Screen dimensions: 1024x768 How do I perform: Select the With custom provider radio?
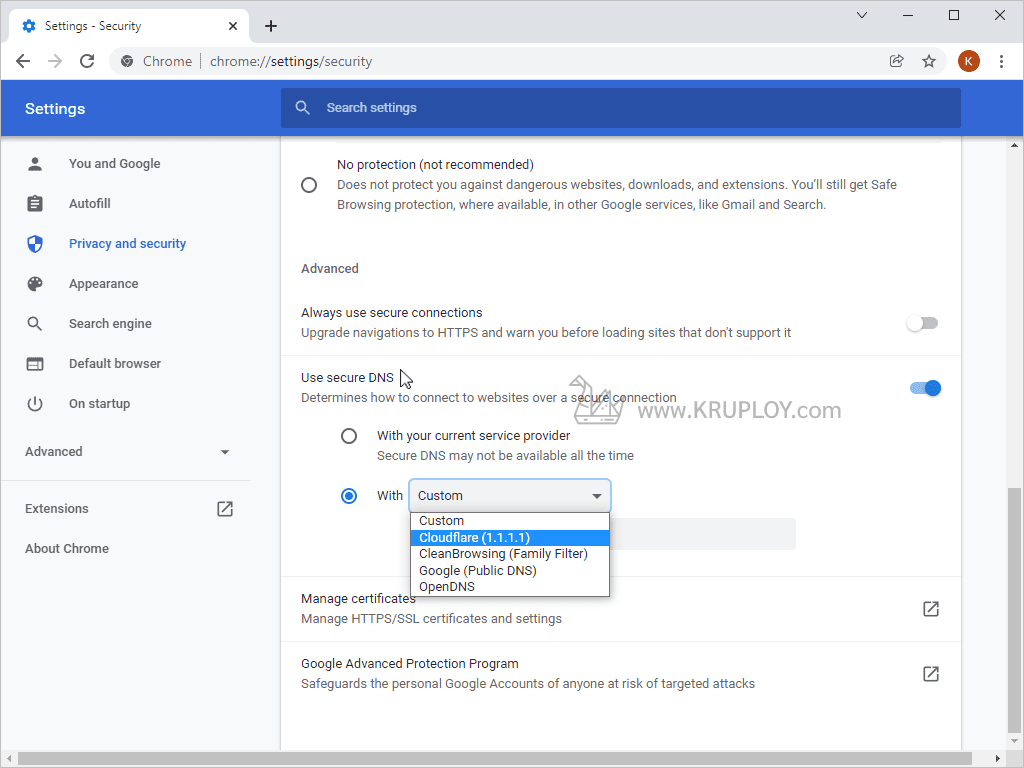(x=349, y=496)
